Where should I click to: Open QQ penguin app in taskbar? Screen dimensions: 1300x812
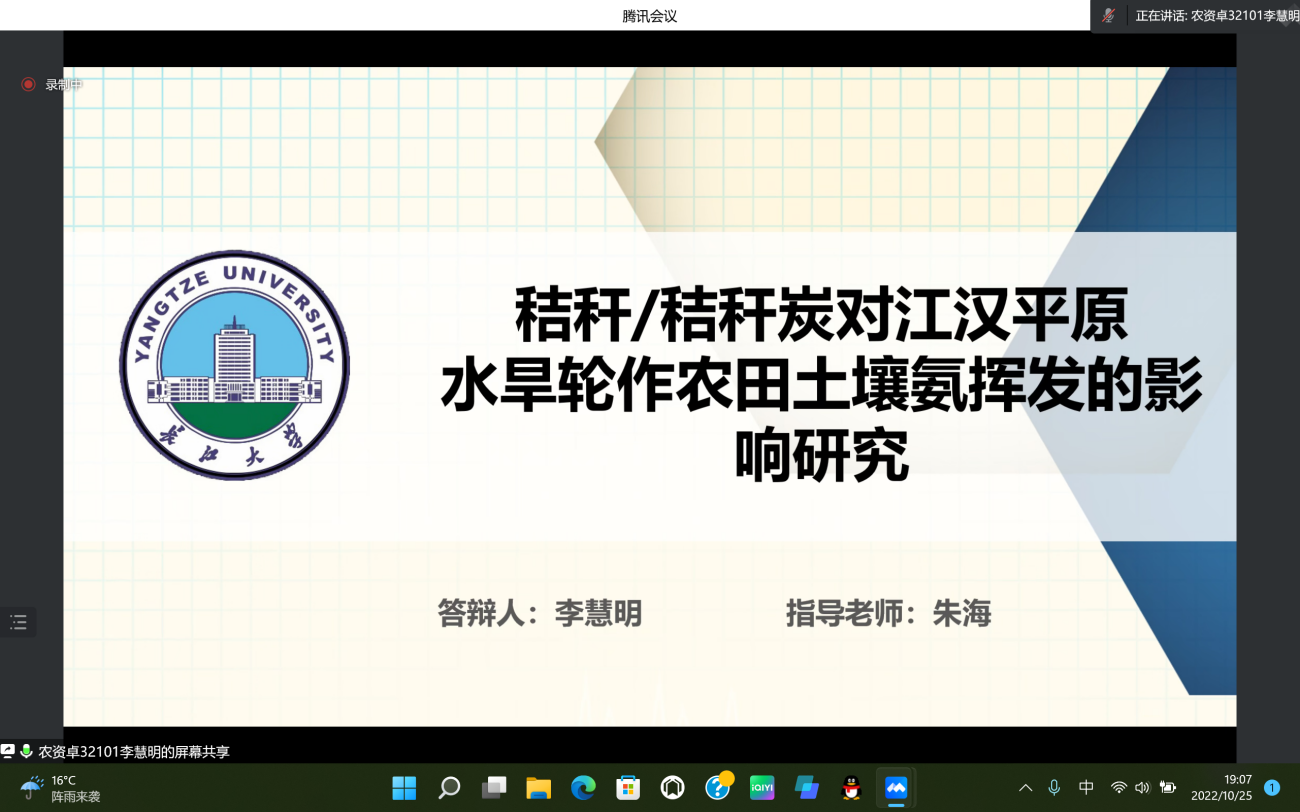851,788
